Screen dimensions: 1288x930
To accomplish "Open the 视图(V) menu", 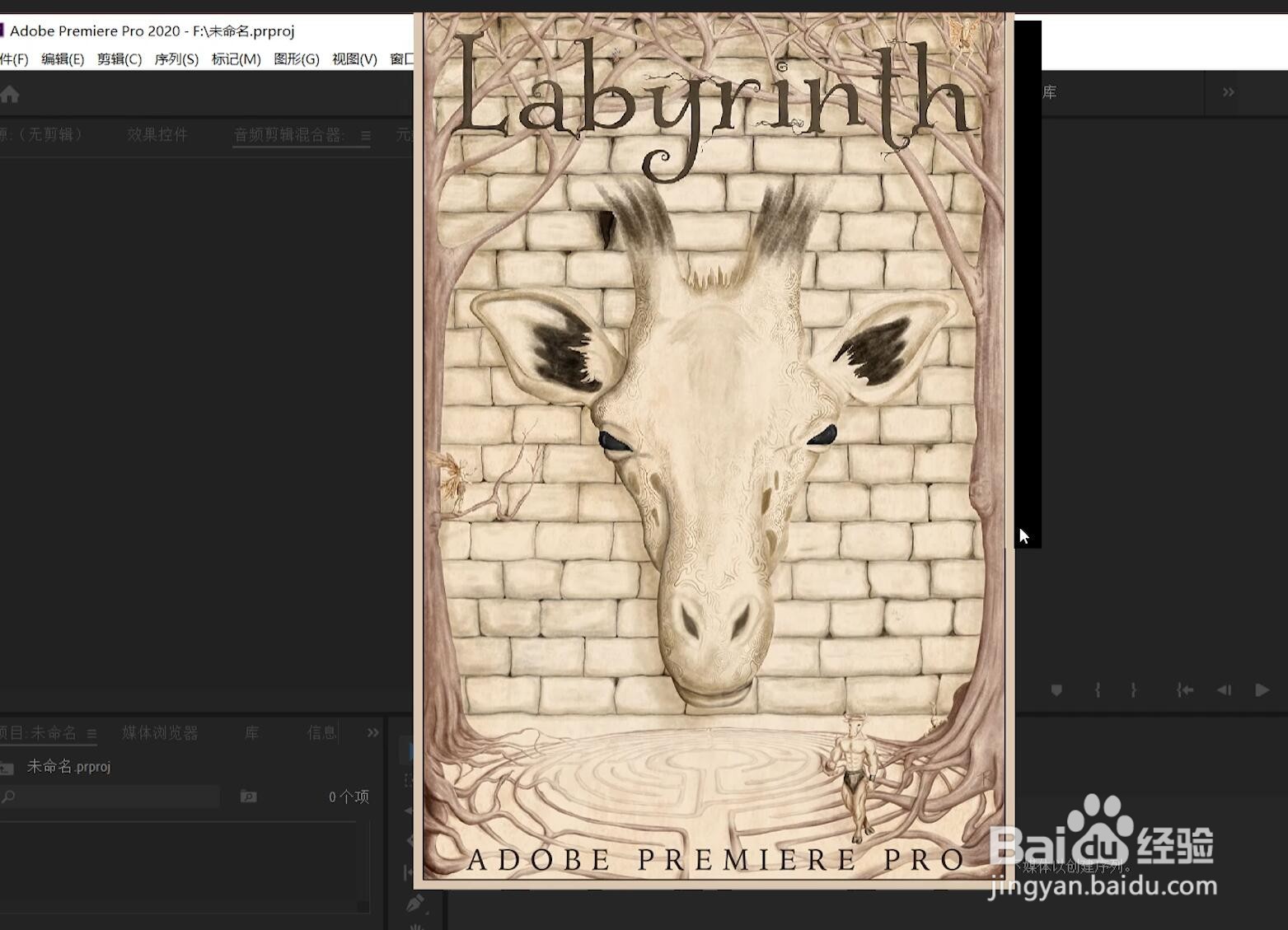I will [354, 58].
